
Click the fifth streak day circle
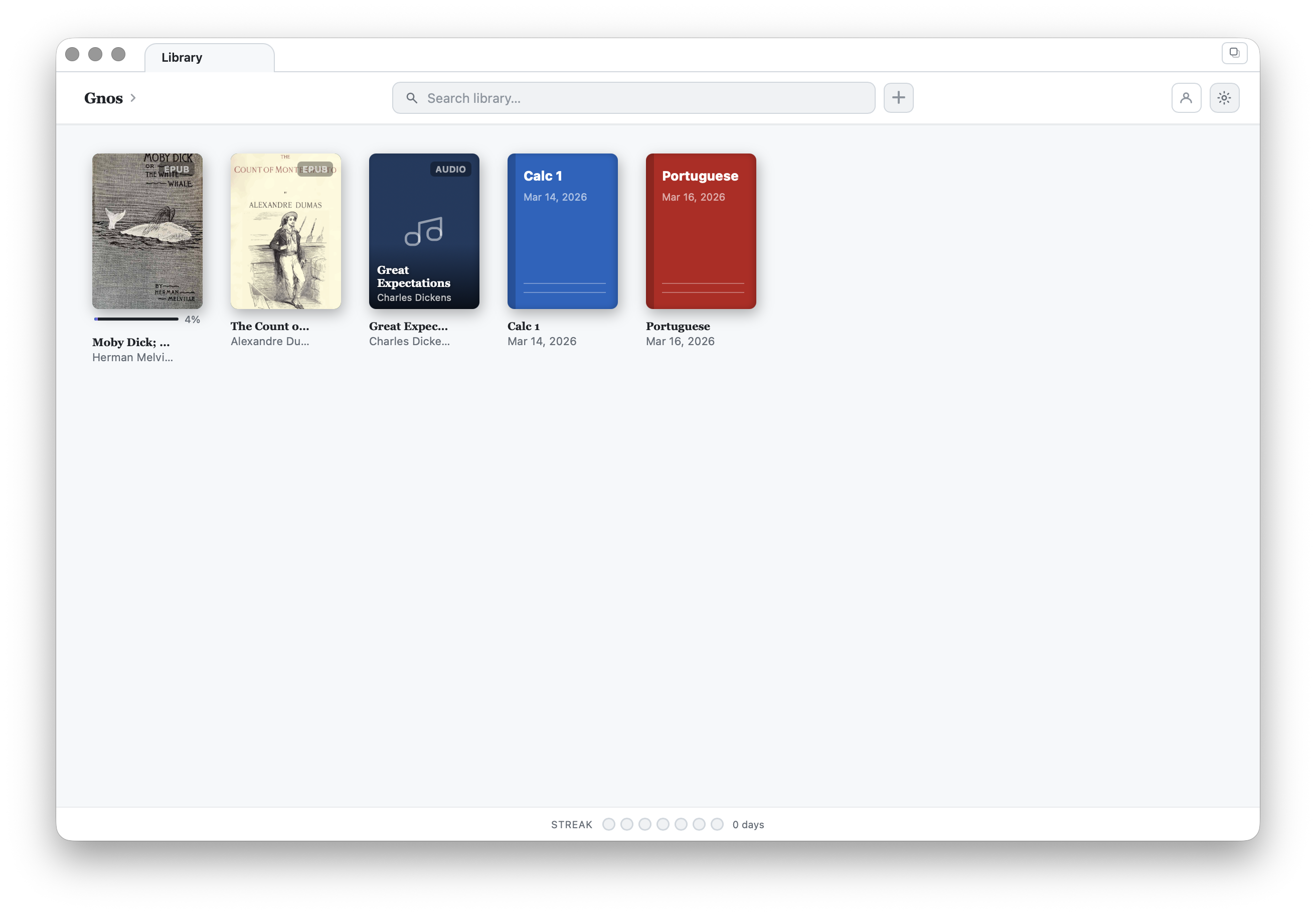[681, 824]
